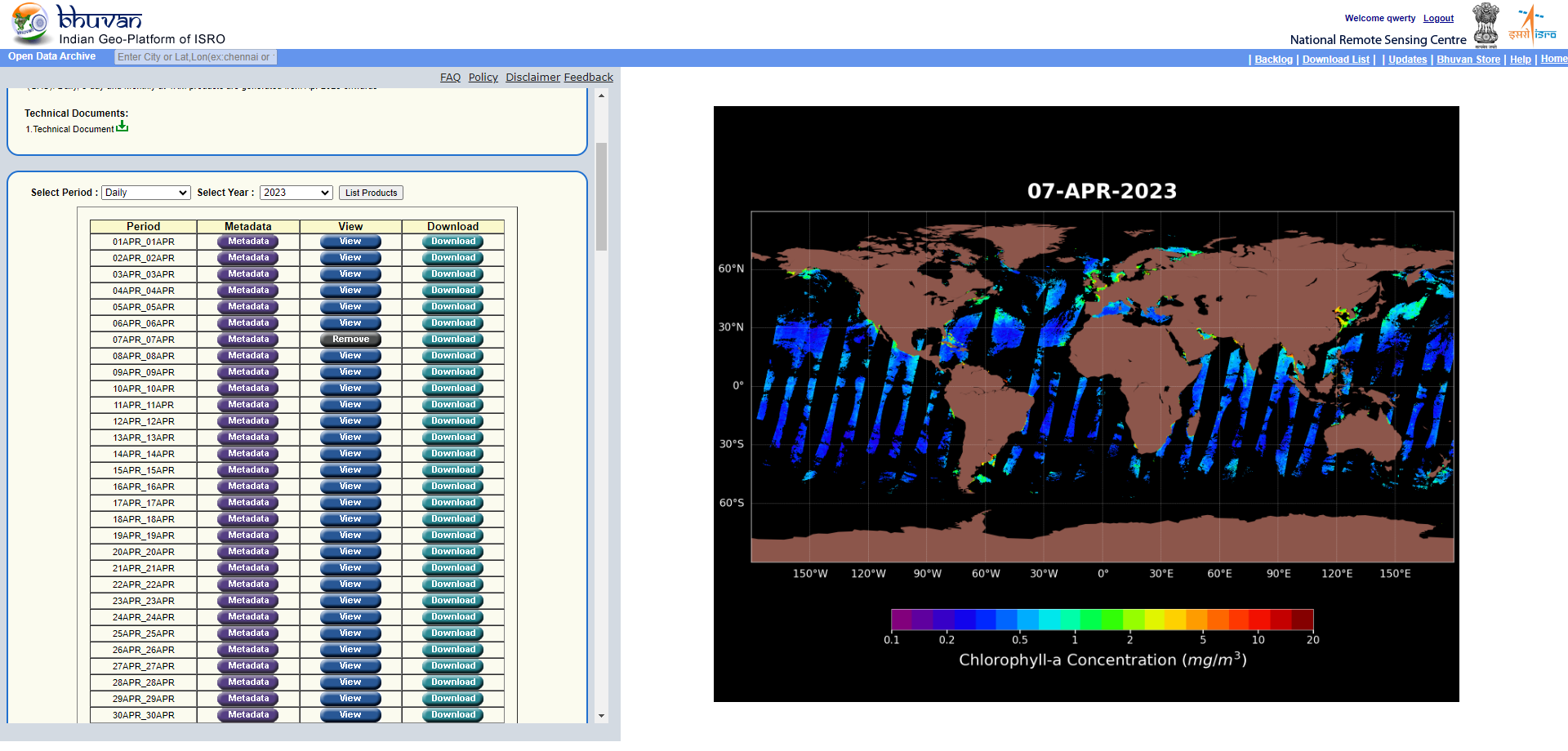Click the scrollbar up arrow in product panel
The height and width of the screenshot is (751, 1568).
click(x=602, y=96)
